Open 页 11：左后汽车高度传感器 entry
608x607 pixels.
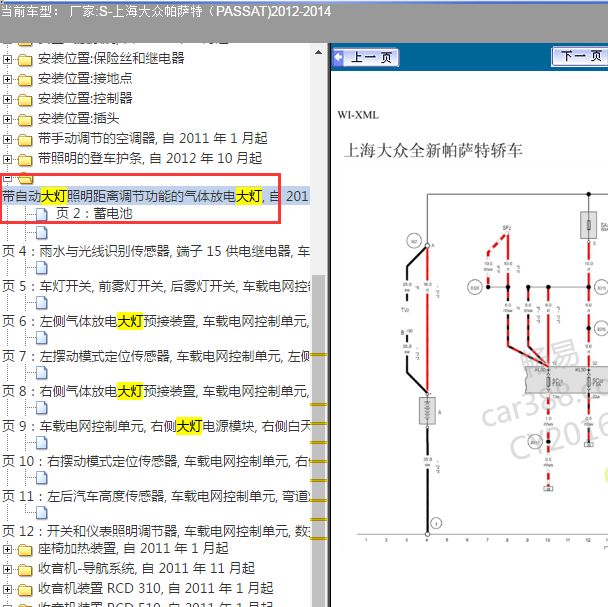pos(155,496)
